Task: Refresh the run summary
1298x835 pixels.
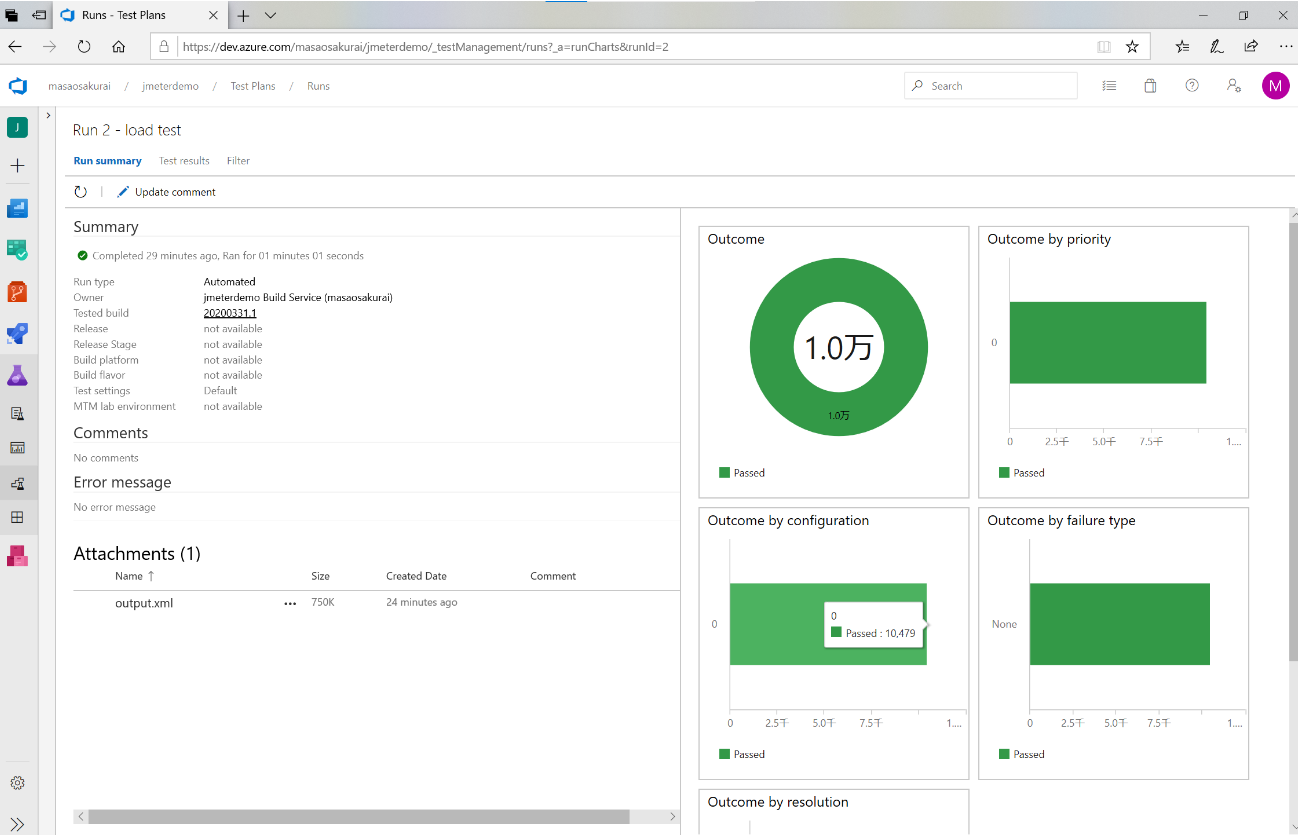Action: [81, 192]
